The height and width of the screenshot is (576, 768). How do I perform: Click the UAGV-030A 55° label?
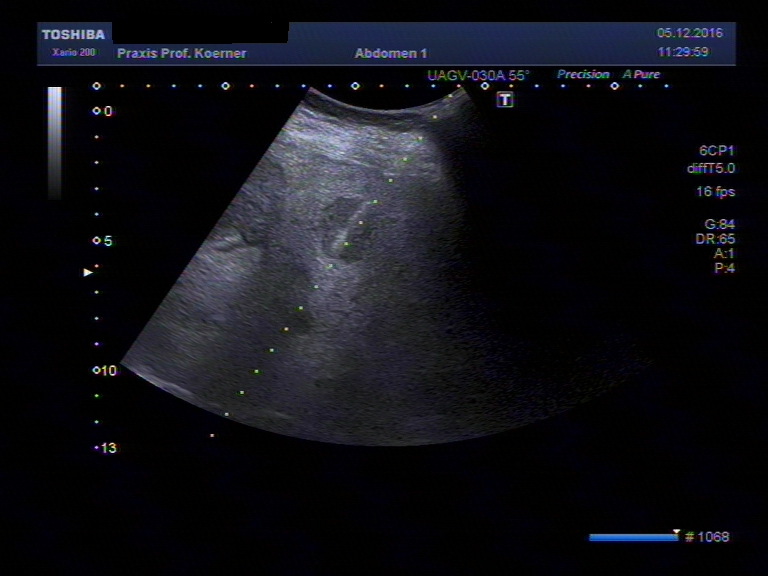coord(478,75)
